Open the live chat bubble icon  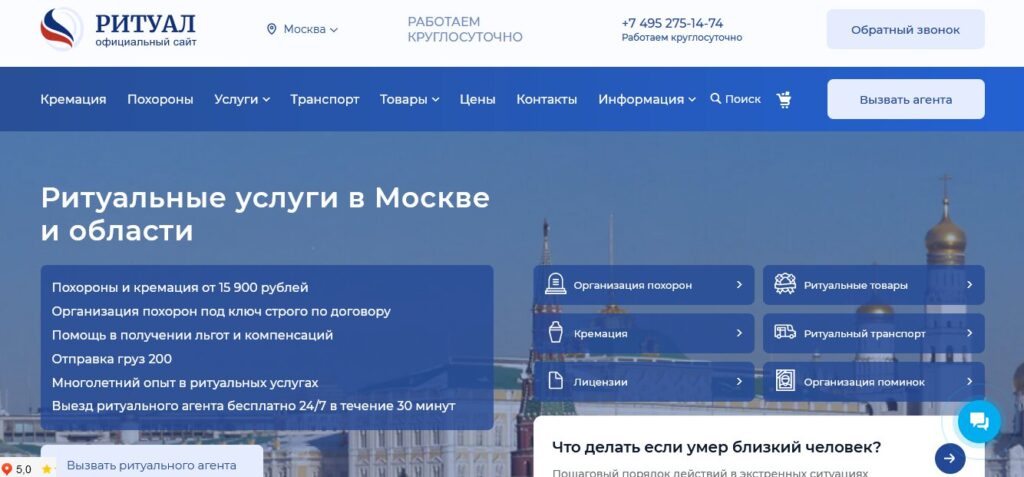click(x=978, y=421)
